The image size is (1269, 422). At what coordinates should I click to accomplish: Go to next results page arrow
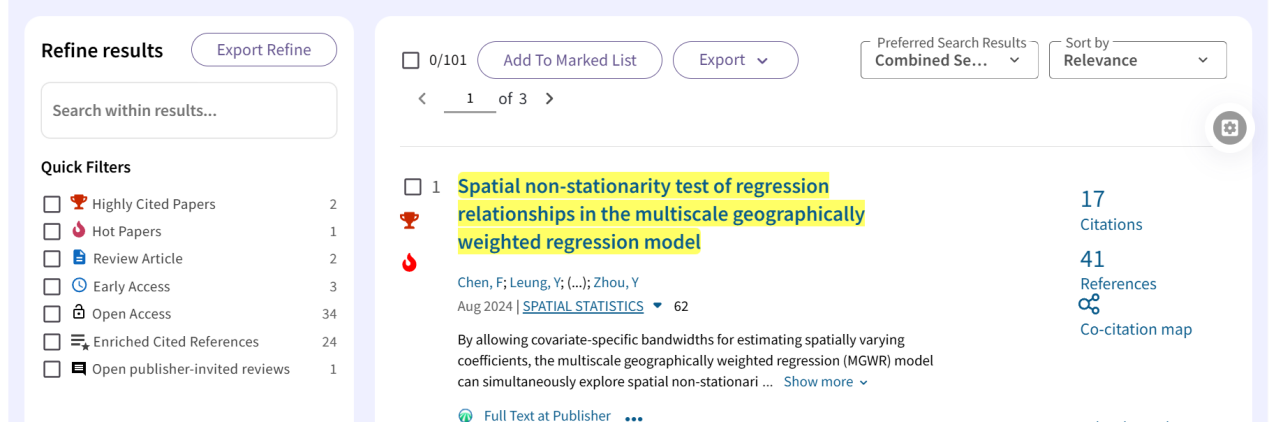coord(549,99)
